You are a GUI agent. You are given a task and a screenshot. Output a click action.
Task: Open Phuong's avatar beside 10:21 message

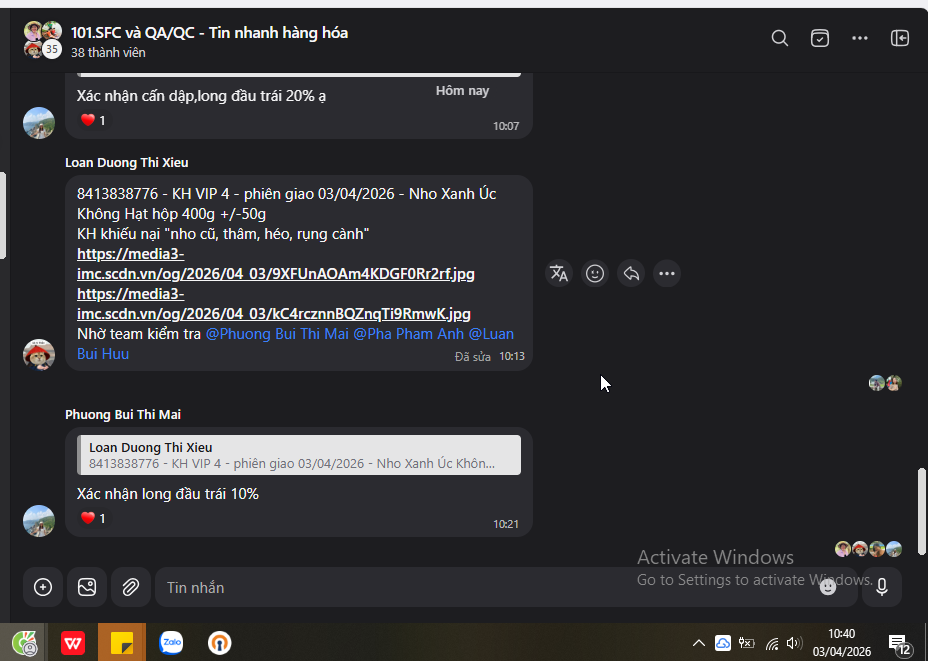click(38, 521)
